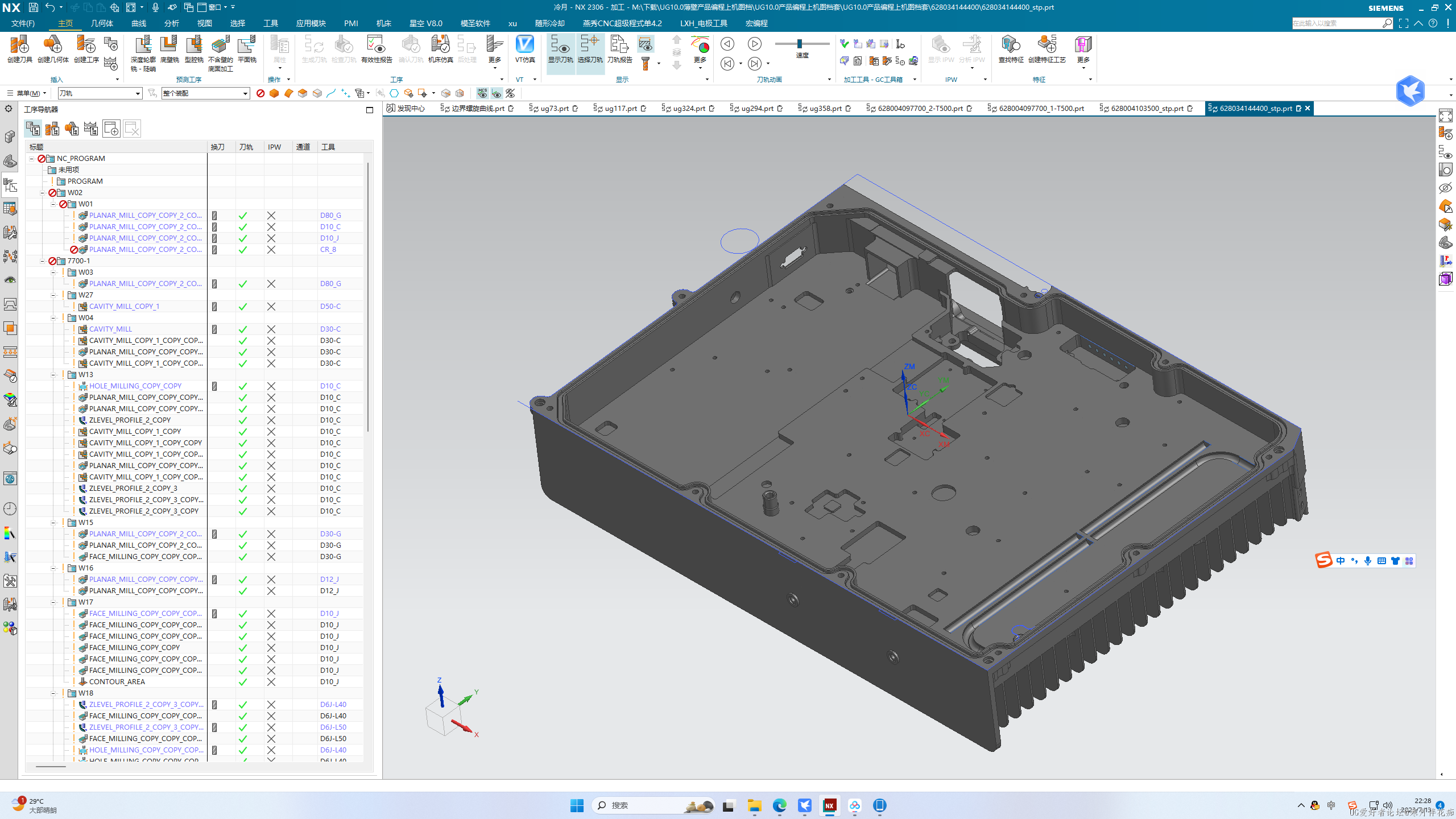This screenshot has width=1456, height=819.
Task: Click the navigator horizontal scrollbar
Action: [51, 766]
